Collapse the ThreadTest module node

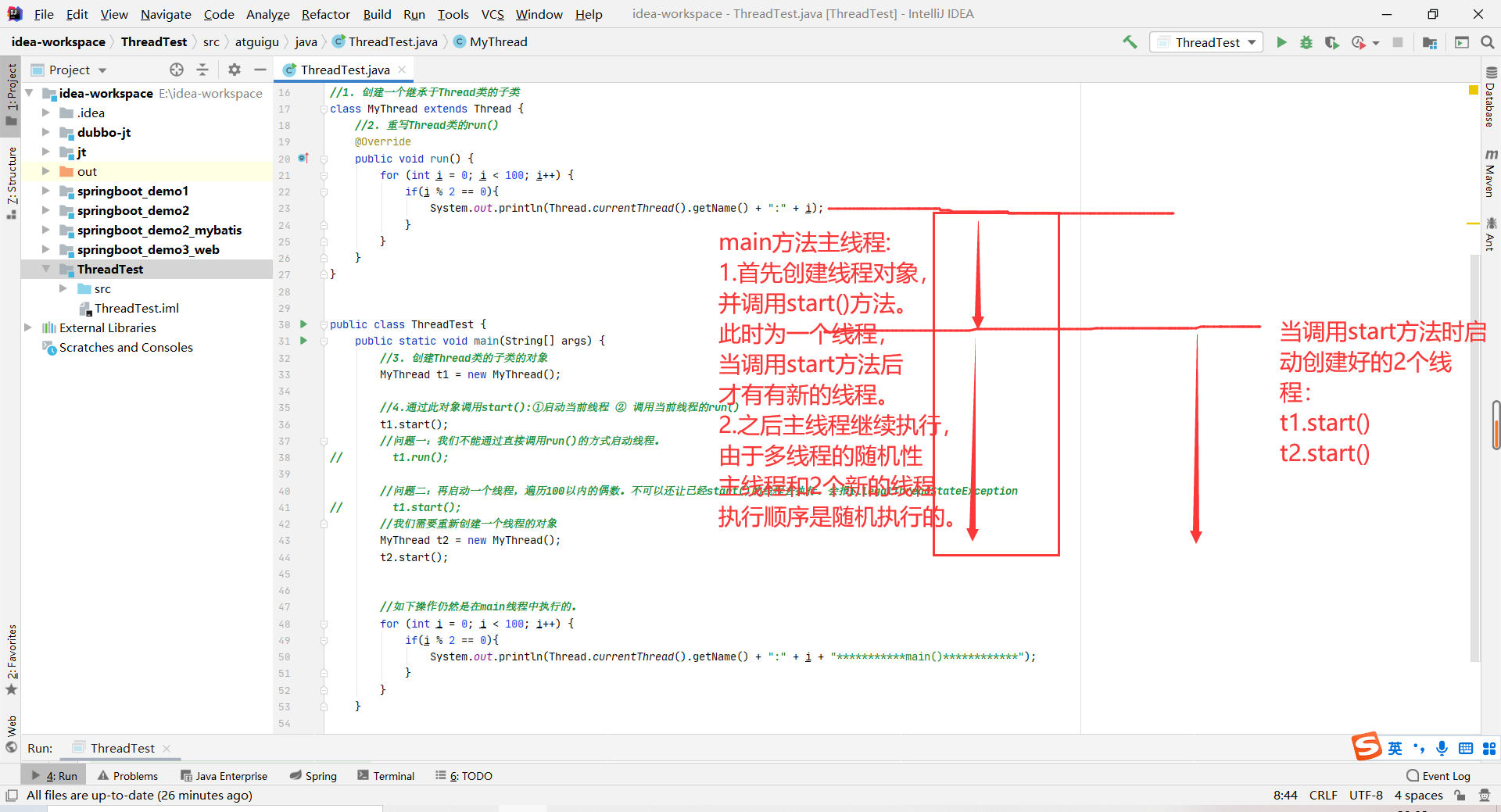46,269
